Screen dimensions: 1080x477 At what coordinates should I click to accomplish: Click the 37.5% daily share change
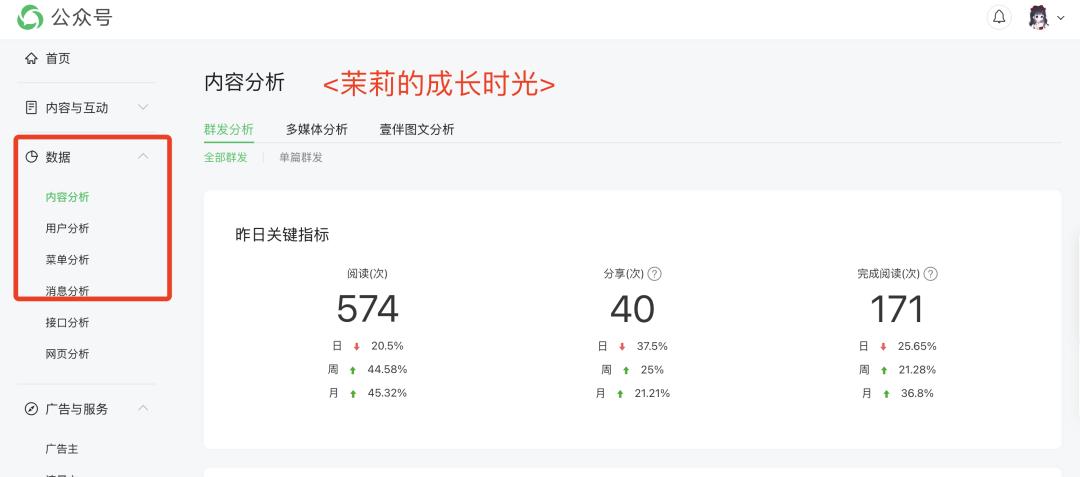tap(652, 346)
